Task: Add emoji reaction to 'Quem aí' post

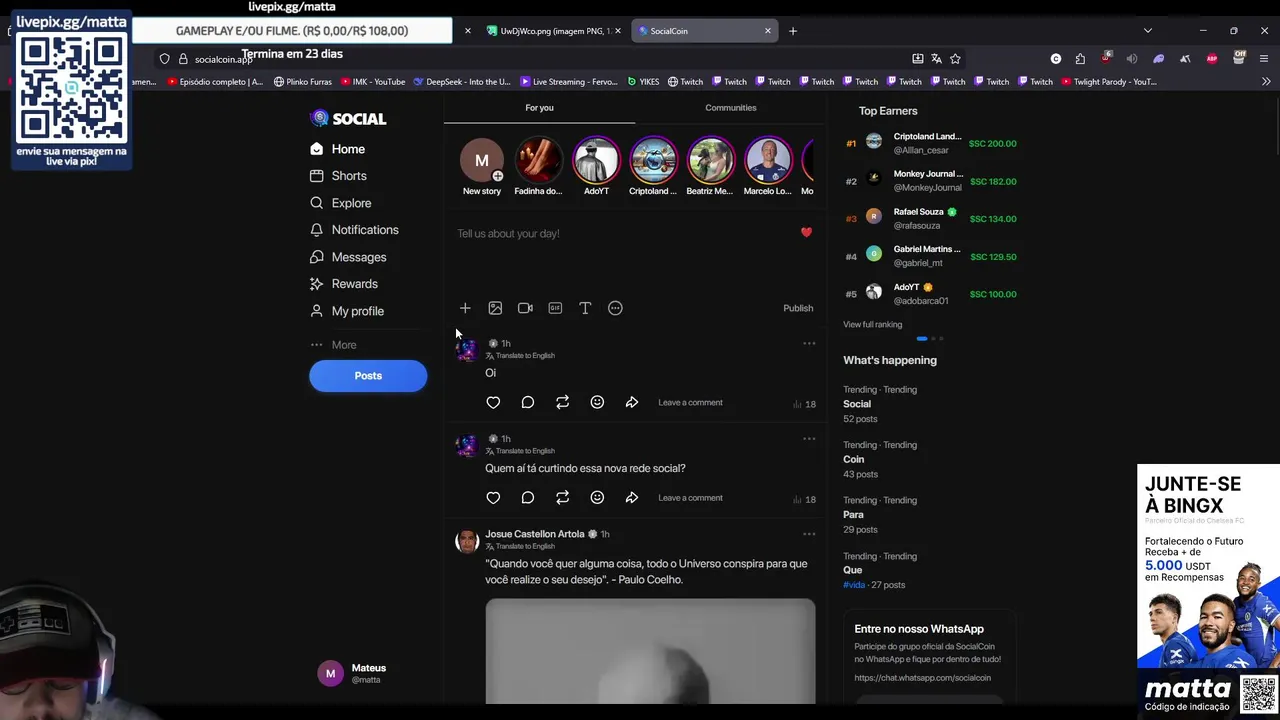Action: [597, 498]
